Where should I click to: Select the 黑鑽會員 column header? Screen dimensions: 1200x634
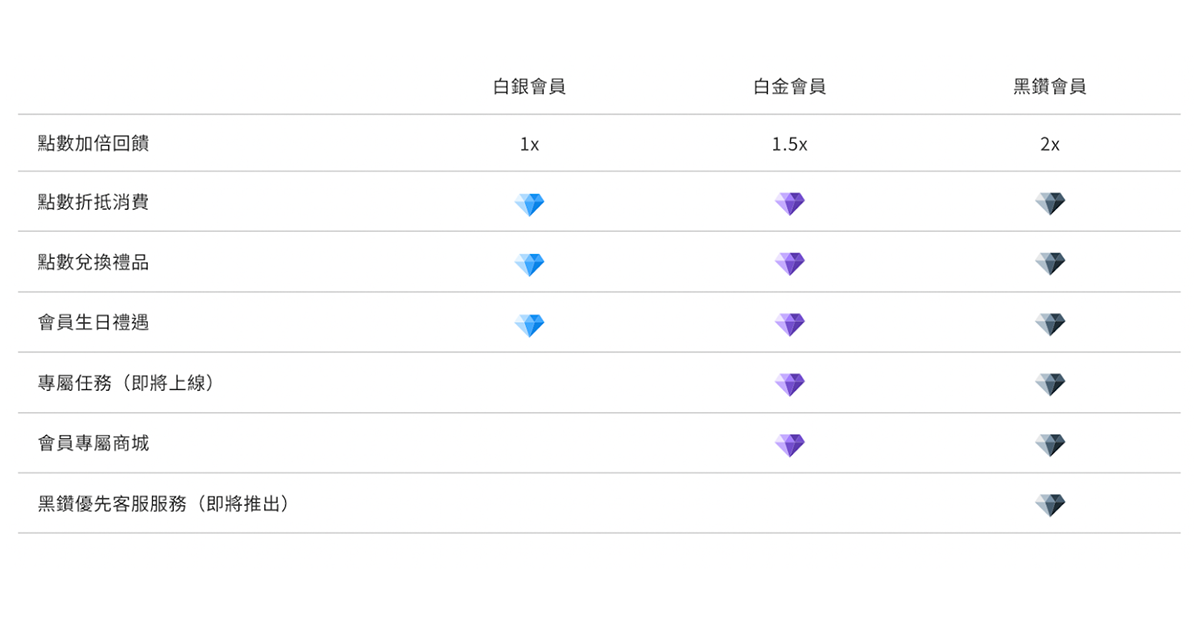click(1049, 87)
